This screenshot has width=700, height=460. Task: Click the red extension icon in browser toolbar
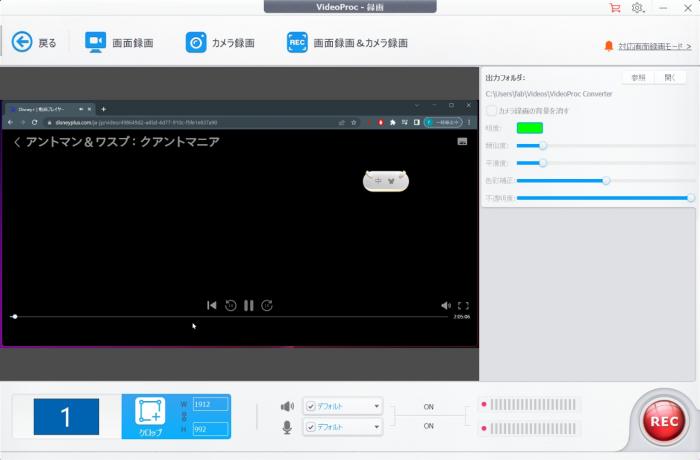pyautogui.click(x=380, y=122)
